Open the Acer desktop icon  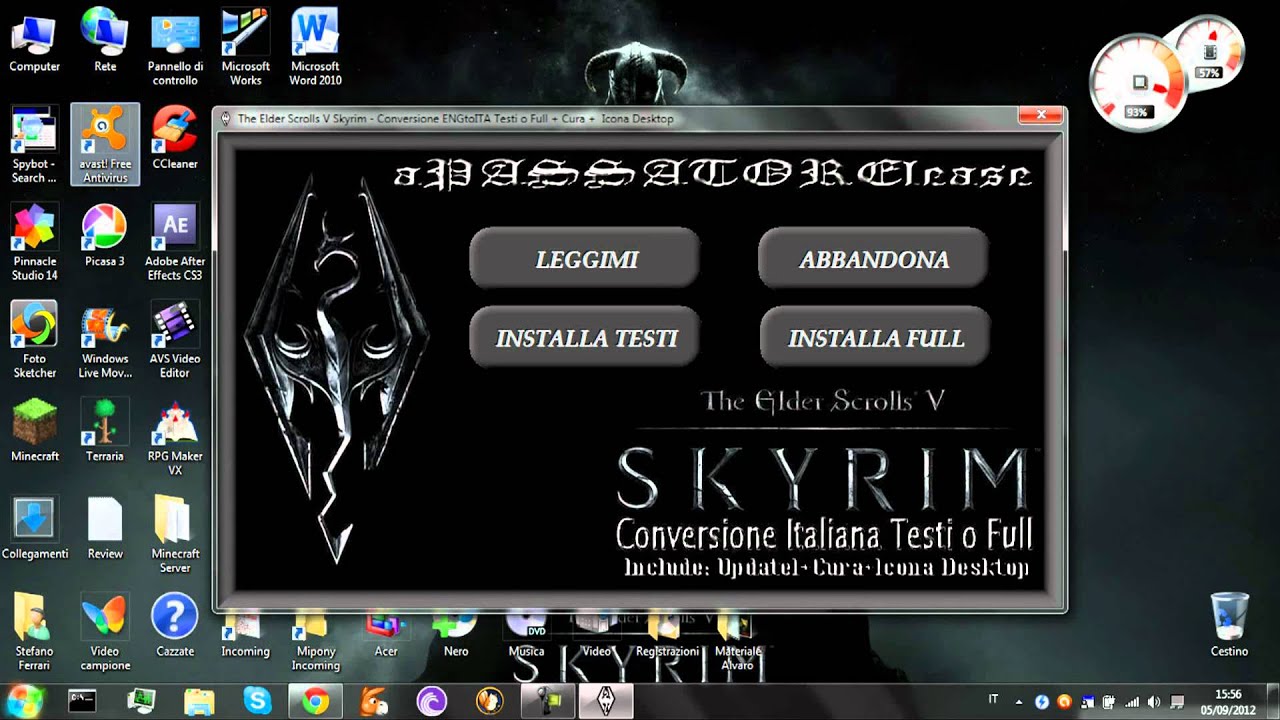(386, 637)
